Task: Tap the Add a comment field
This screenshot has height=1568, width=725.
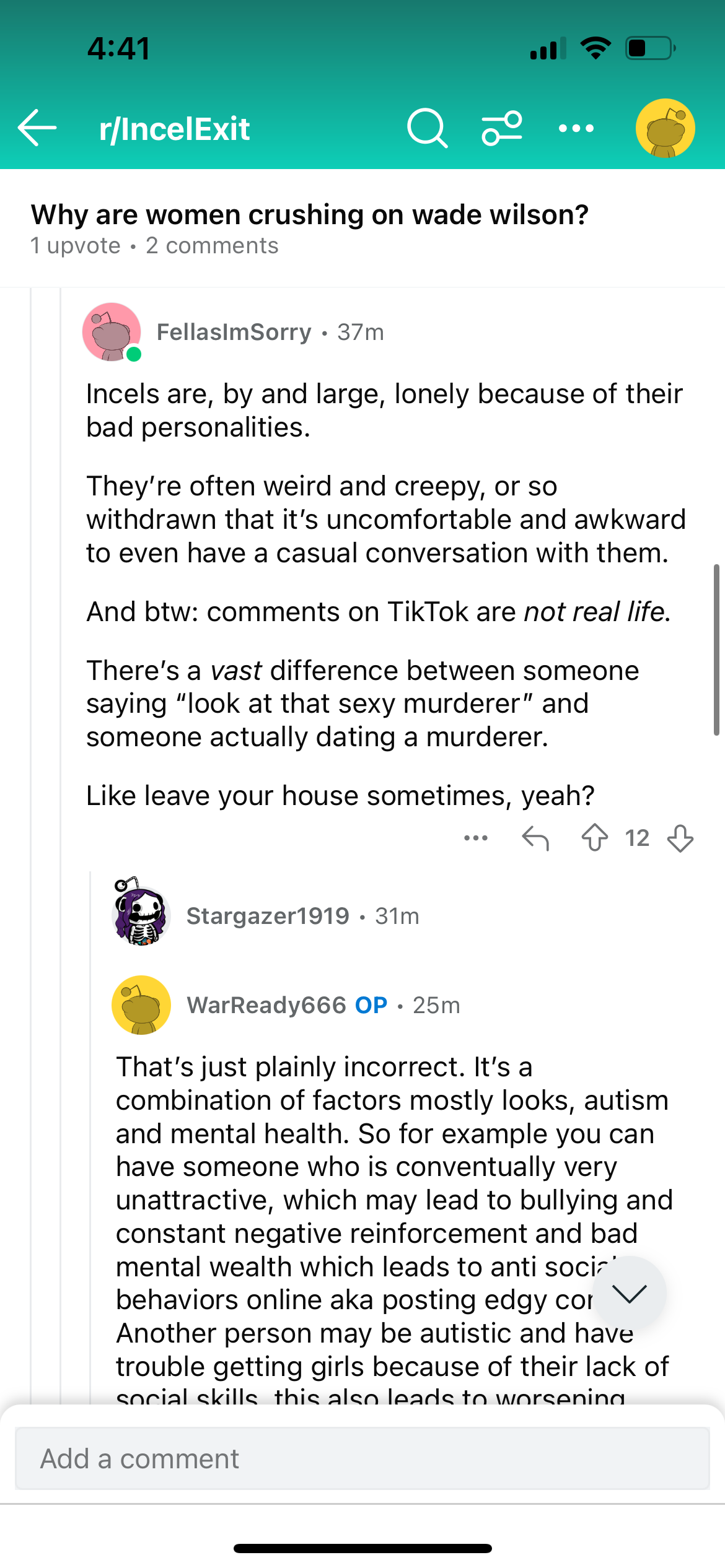Action: 362,1458
